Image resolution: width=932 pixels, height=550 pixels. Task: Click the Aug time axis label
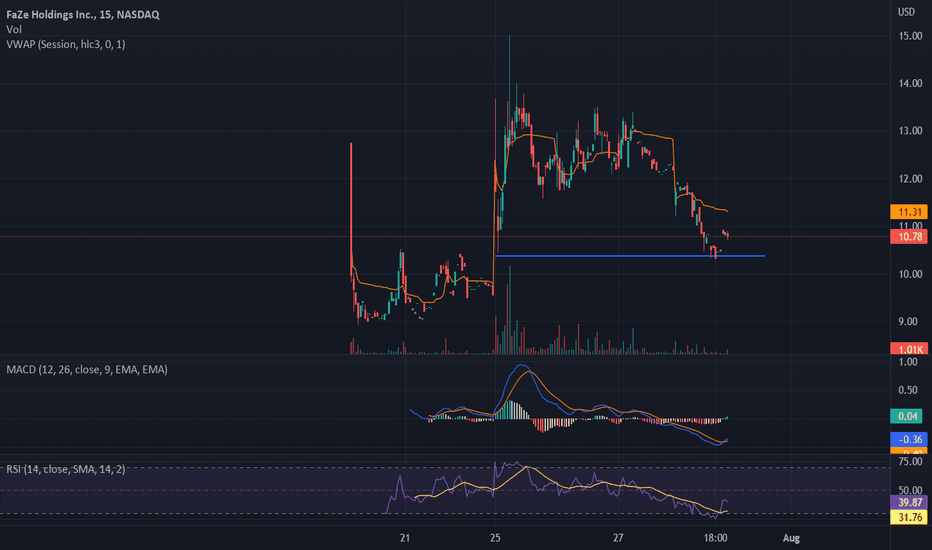point(791,538)
